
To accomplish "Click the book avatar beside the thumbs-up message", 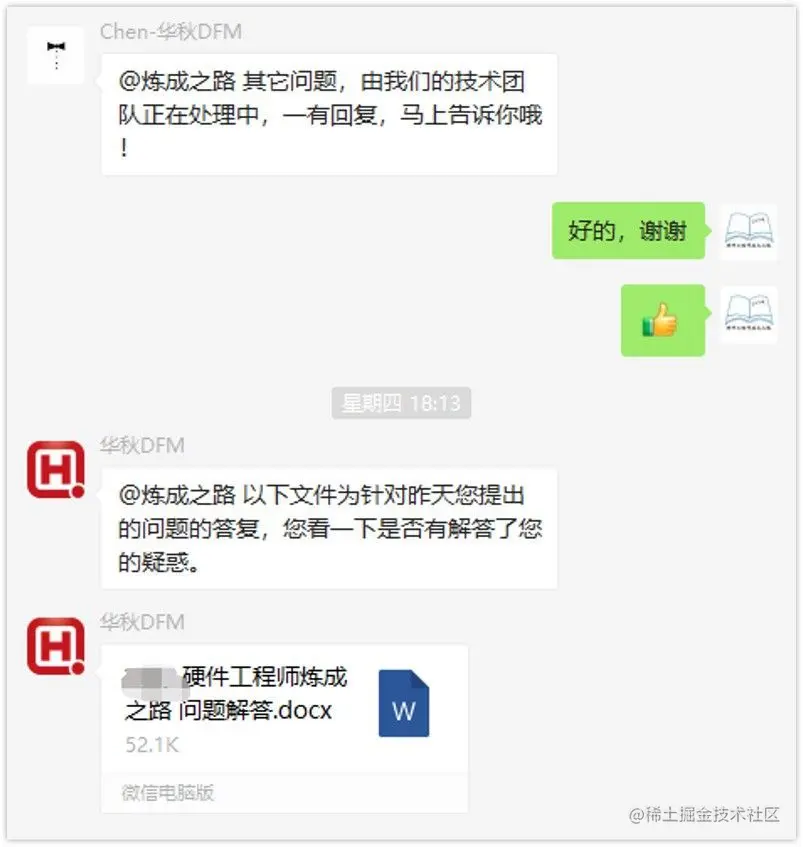I will 748,314.
